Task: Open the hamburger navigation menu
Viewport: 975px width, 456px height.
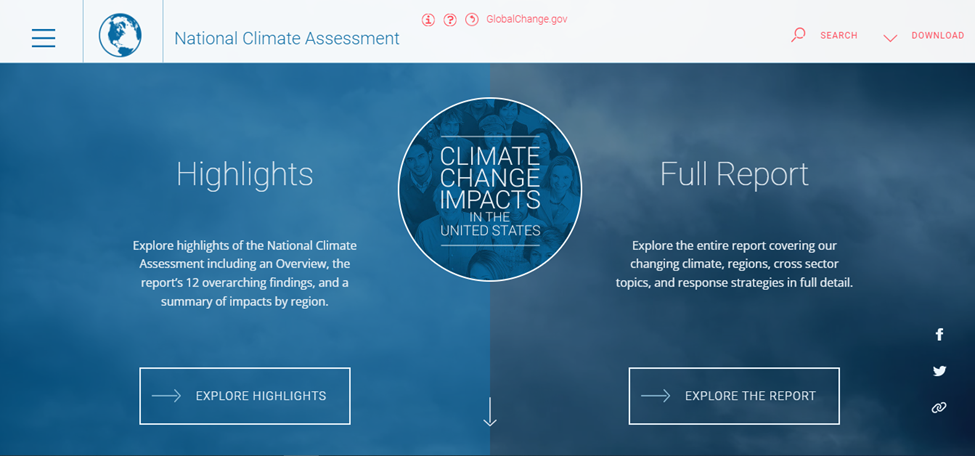Action: (44, 38)
